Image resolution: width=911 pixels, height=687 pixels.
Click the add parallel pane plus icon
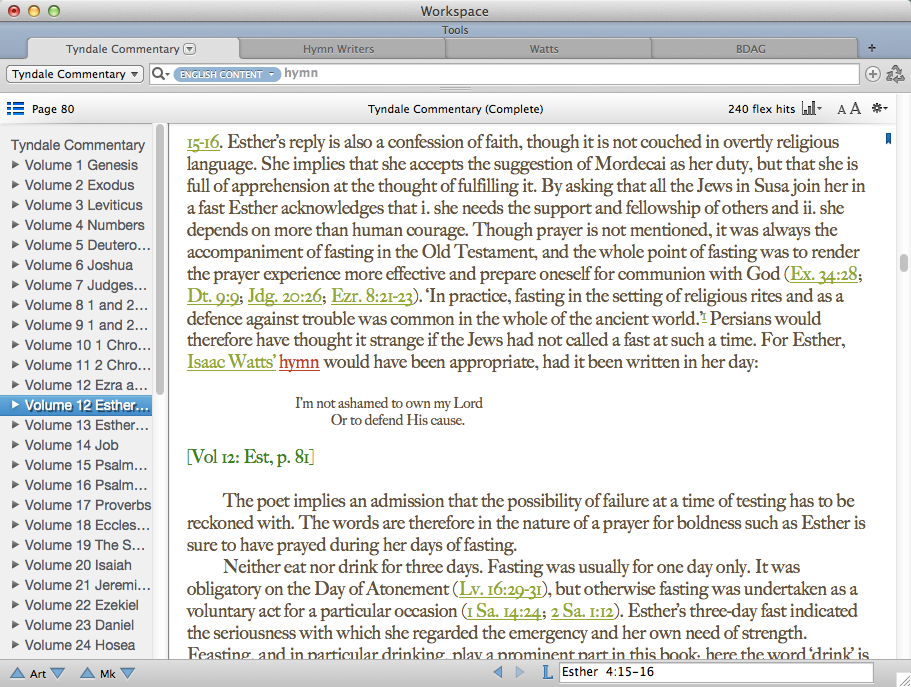coord(873,74)
